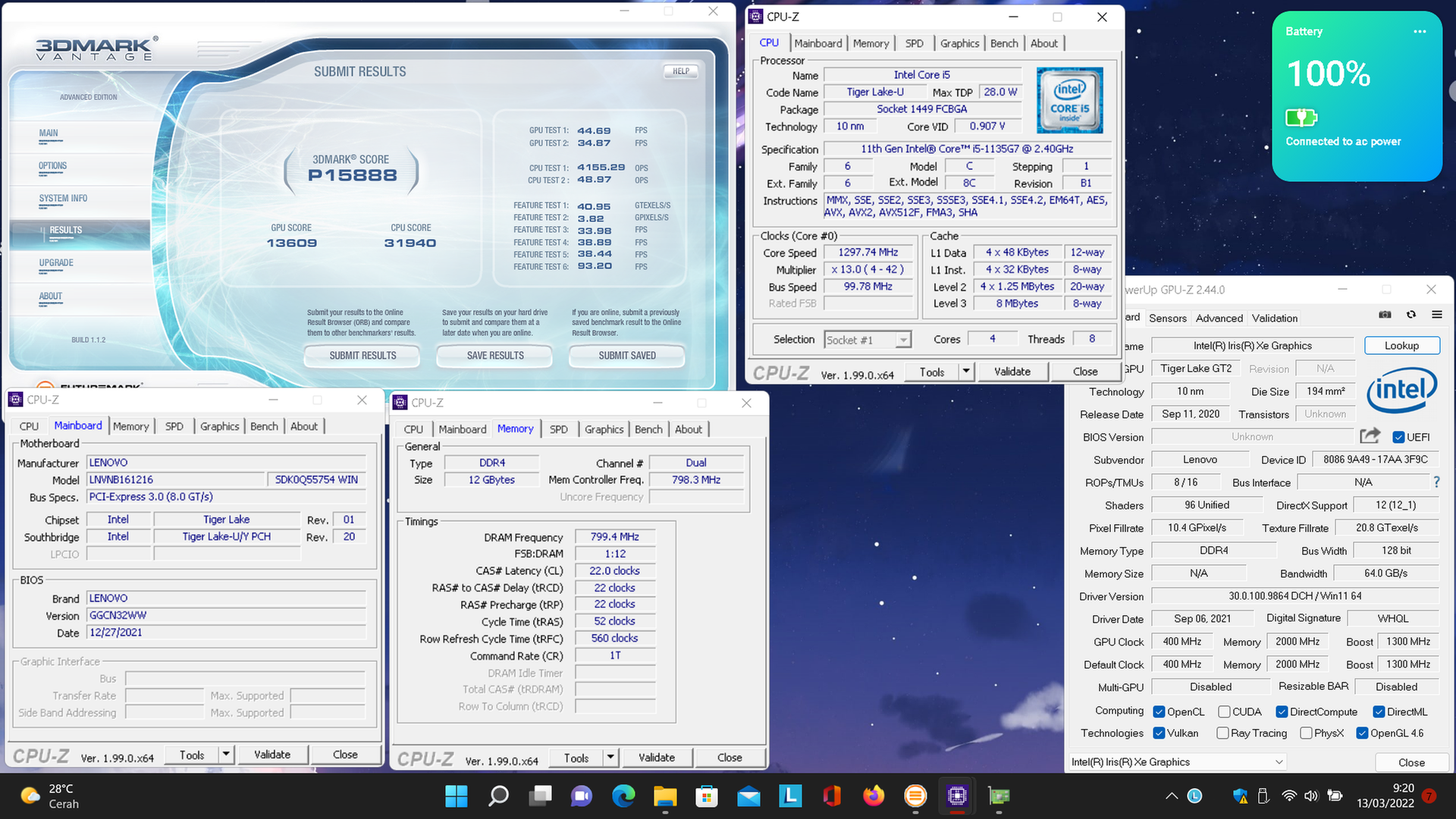The height and width of the screenshot is (819, 1456).
Task: Open Microsoft Store from the taskbar
Action: tap(707, 795)
